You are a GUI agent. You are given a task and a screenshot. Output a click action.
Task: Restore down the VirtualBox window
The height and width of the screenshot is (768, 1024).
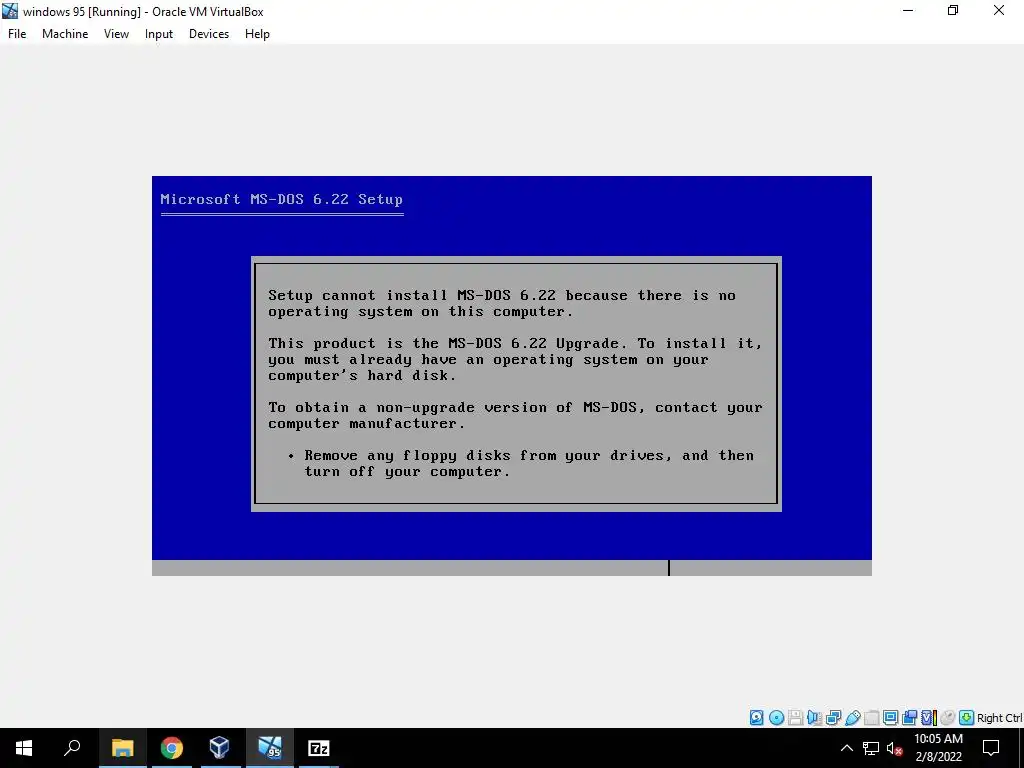click(953, 10)
